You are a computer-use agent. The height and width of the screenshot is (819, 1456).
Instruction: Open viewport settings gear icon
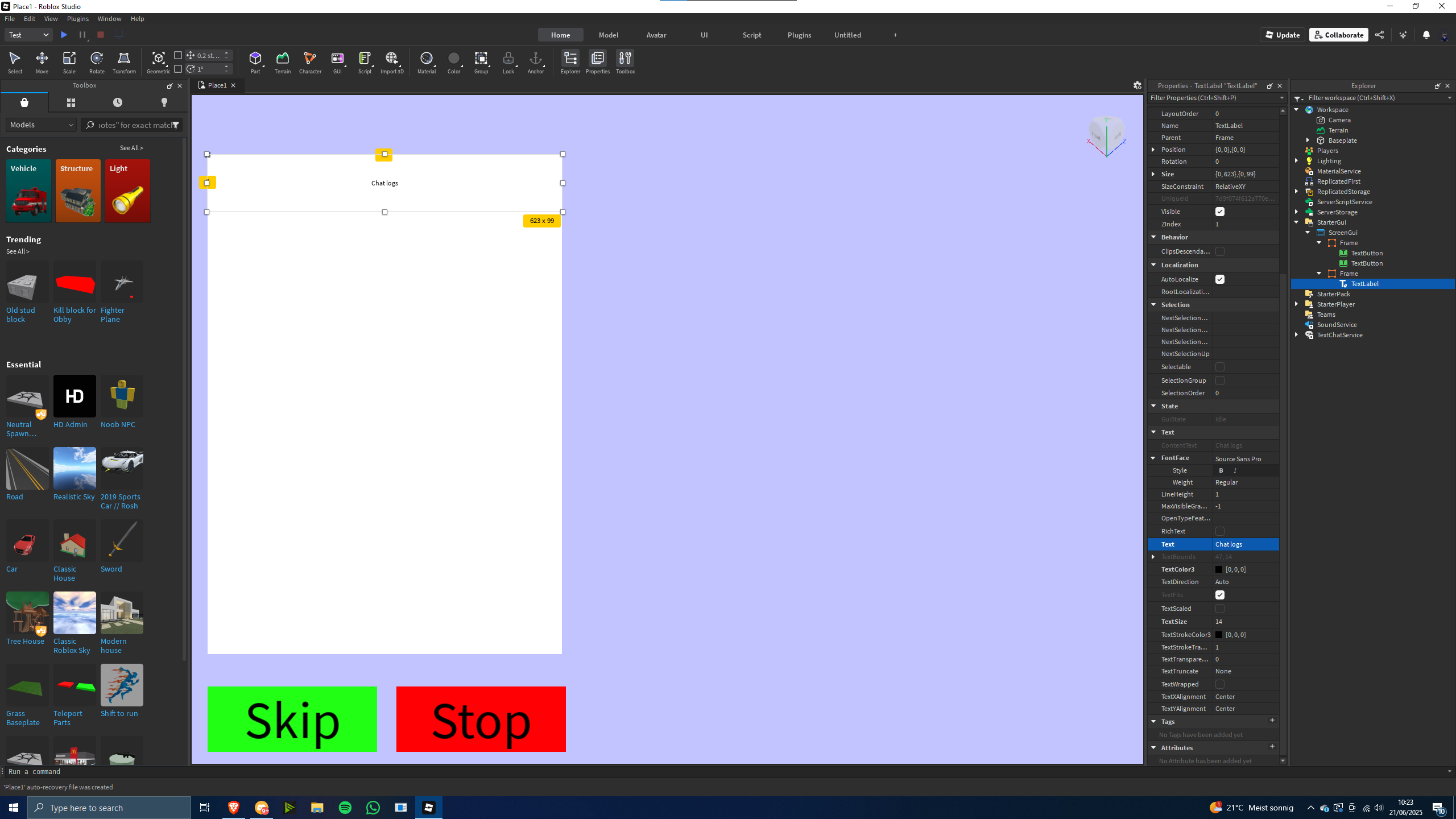pyautogui.click(x=1137, y=85)
